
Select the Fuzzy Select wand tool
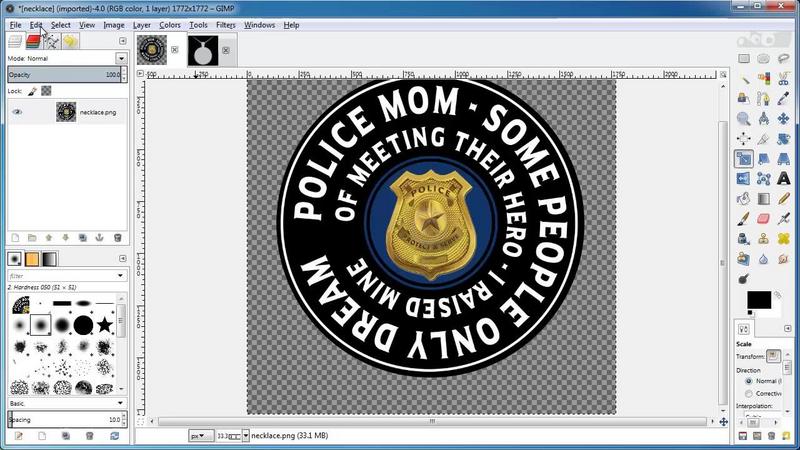744,79
